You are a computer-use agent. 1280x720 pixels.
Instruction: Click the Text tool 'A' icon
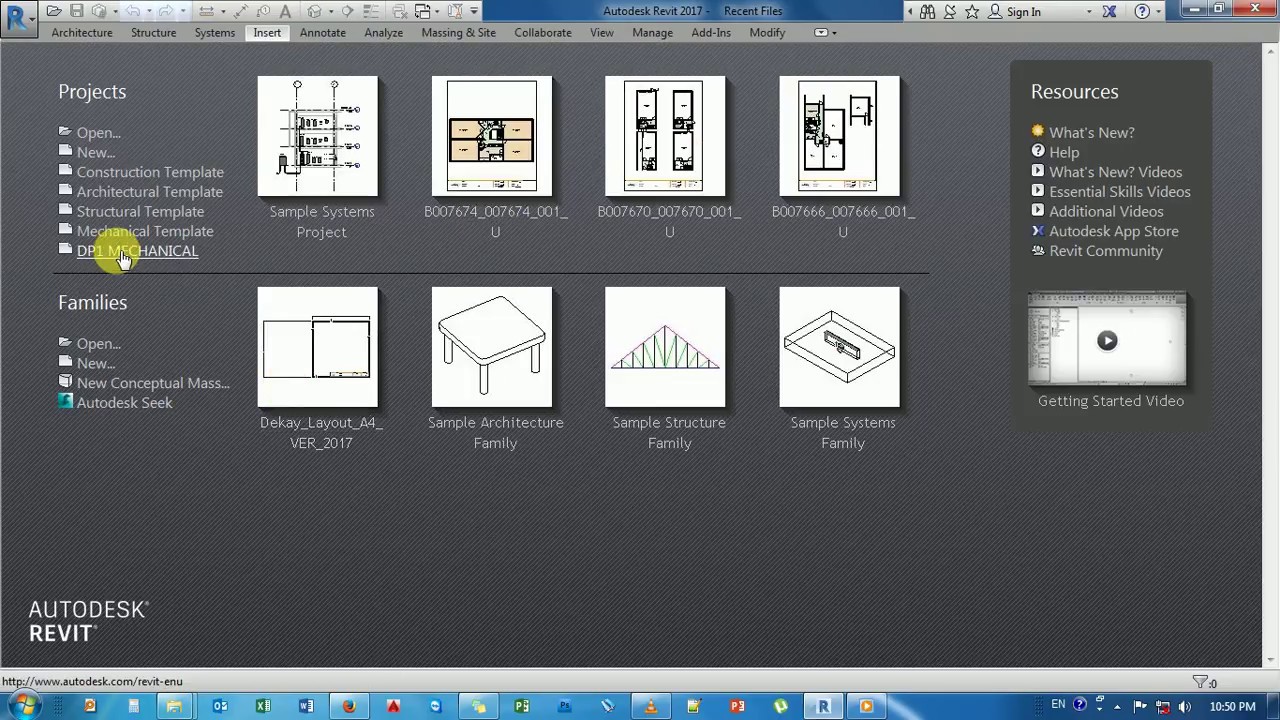click(x=285, y=11)
